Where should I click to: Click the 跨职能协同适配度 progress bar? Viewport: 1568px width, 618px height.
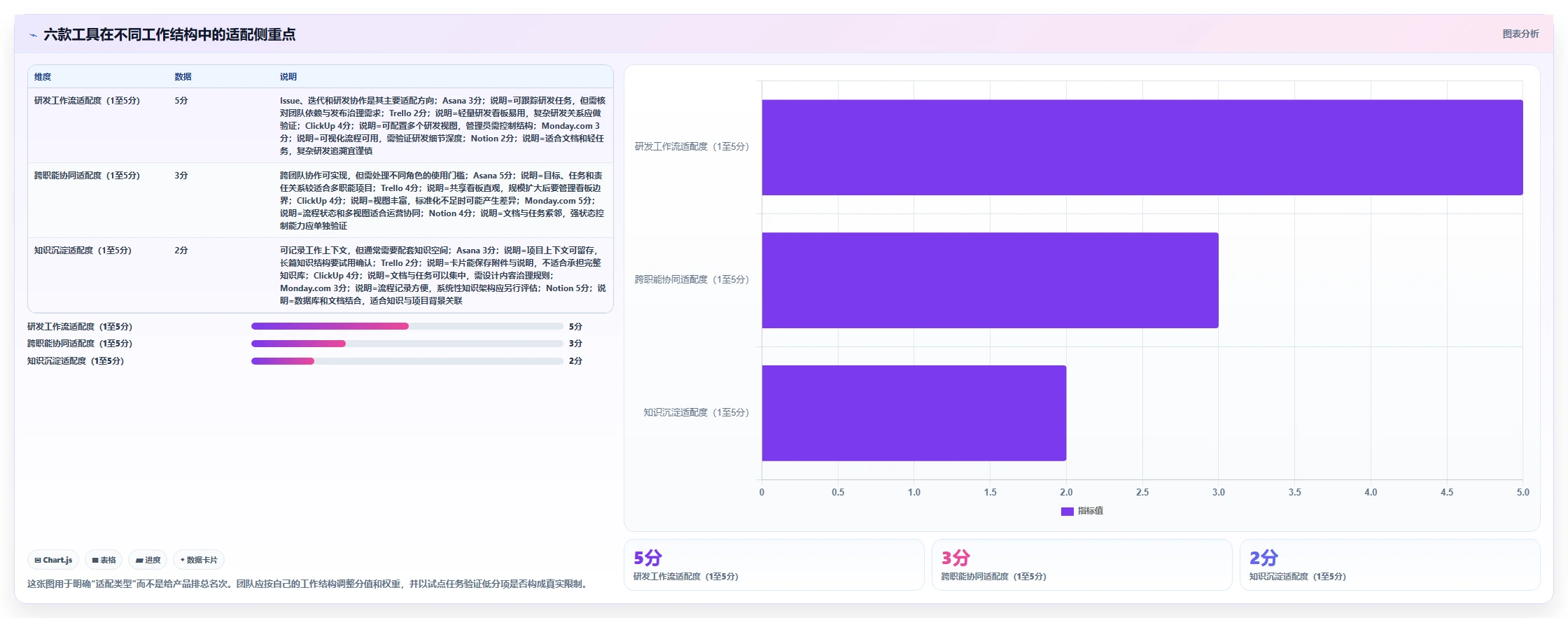407,344
